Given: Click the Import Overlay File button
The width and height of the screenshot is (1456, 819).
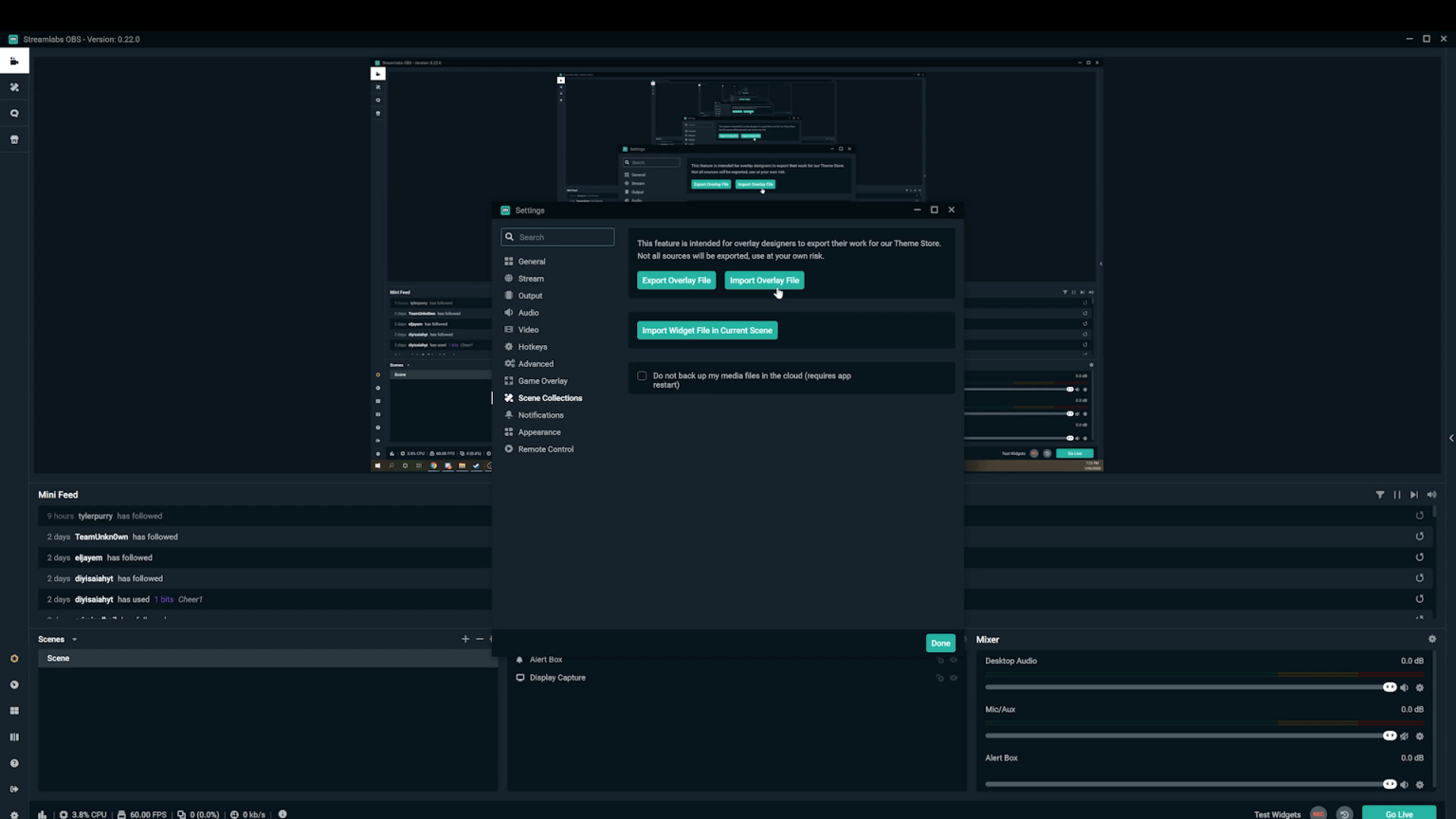Looking at the screenshot, I should coord(764,280).
